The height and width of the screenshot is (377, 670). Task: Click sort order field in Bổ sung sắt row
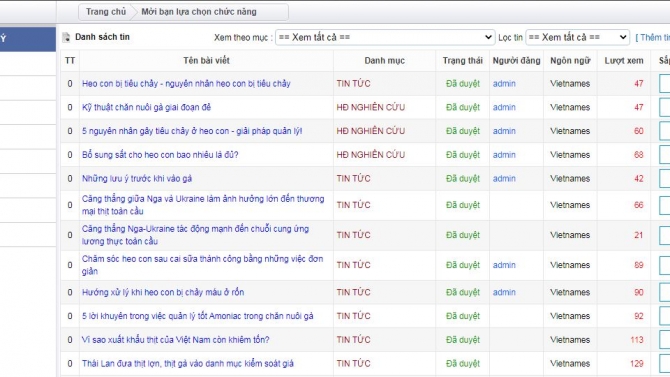[x=664, y=155]
